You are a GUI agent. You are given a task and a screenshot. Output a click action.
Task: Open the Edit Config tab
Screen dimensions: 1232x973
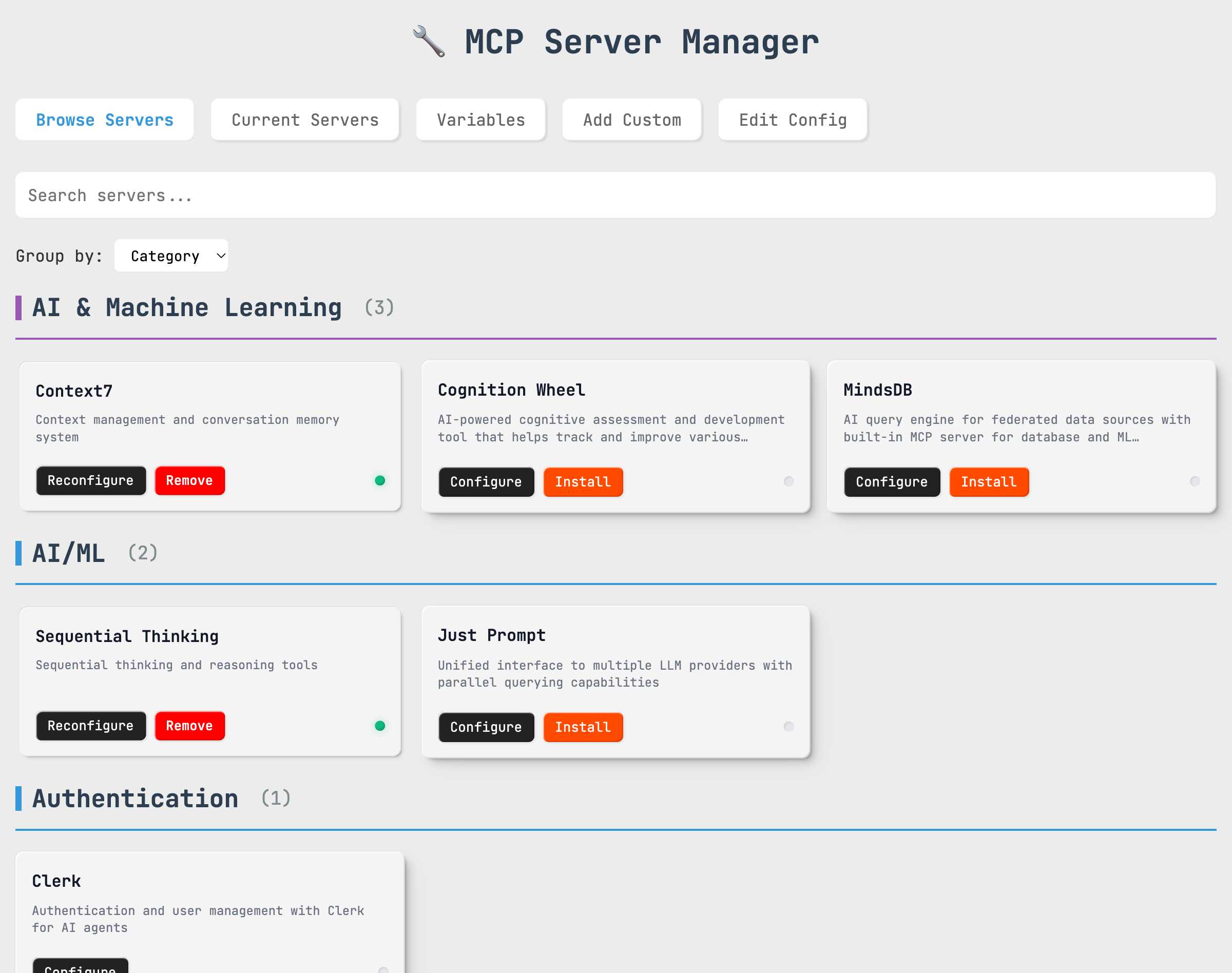793,120
